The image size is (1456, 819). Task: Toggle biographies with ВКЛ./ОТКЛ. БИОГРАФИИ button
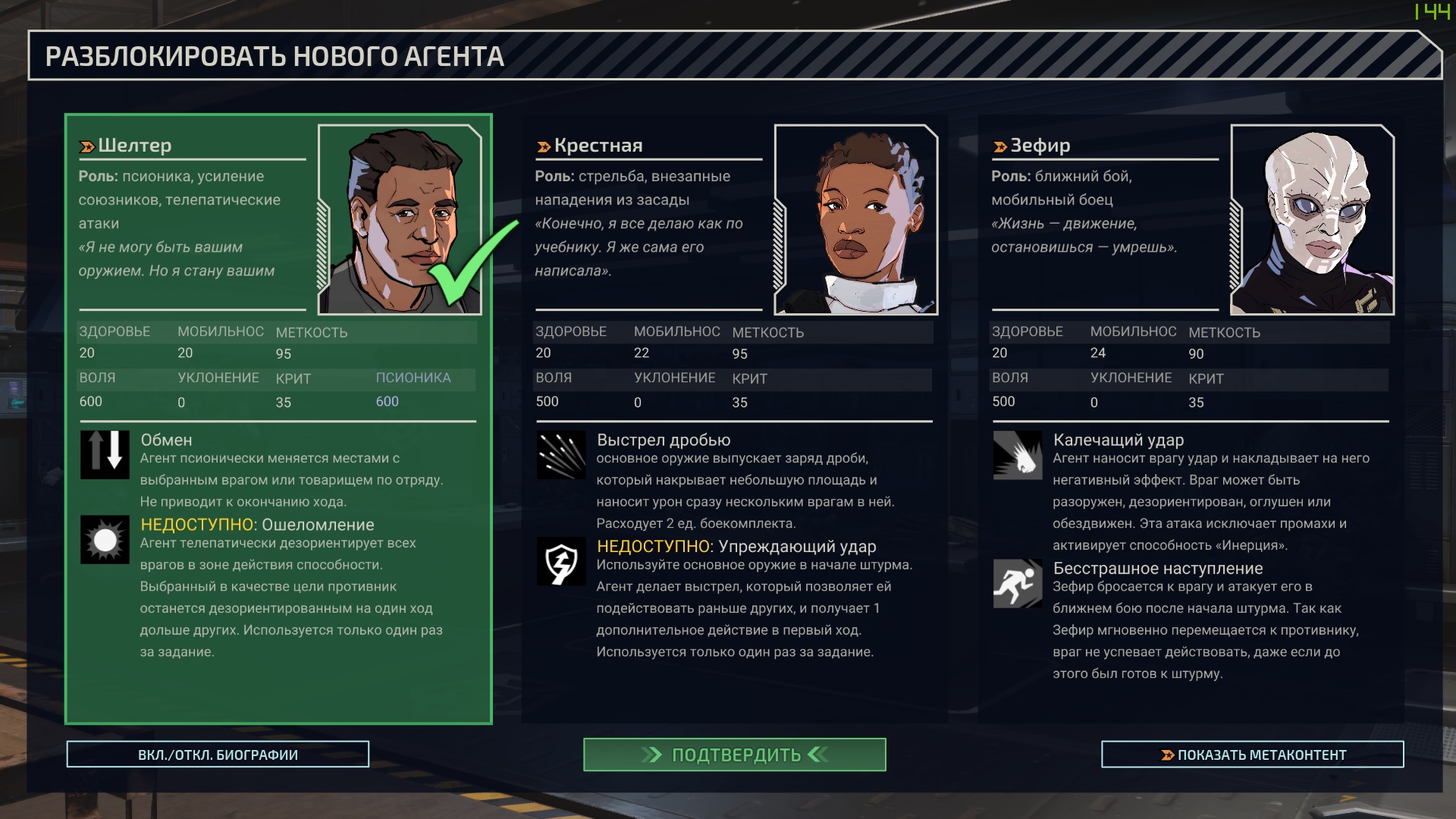click(218, 755)
